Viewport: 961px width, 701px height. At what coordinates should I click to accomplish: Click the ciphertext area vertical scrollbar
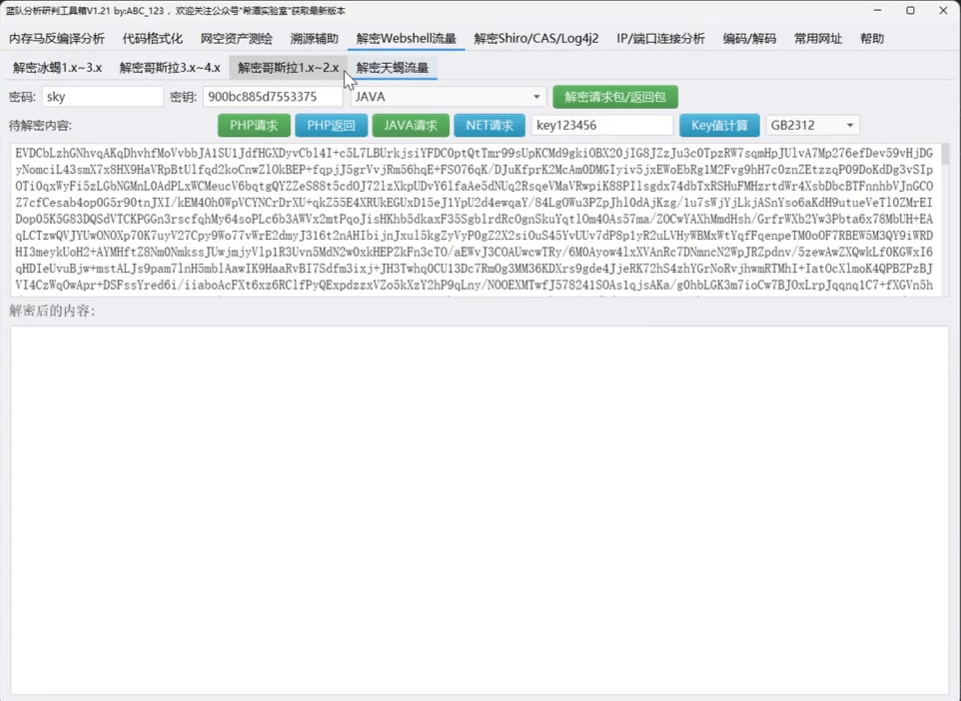click(945, 220)
